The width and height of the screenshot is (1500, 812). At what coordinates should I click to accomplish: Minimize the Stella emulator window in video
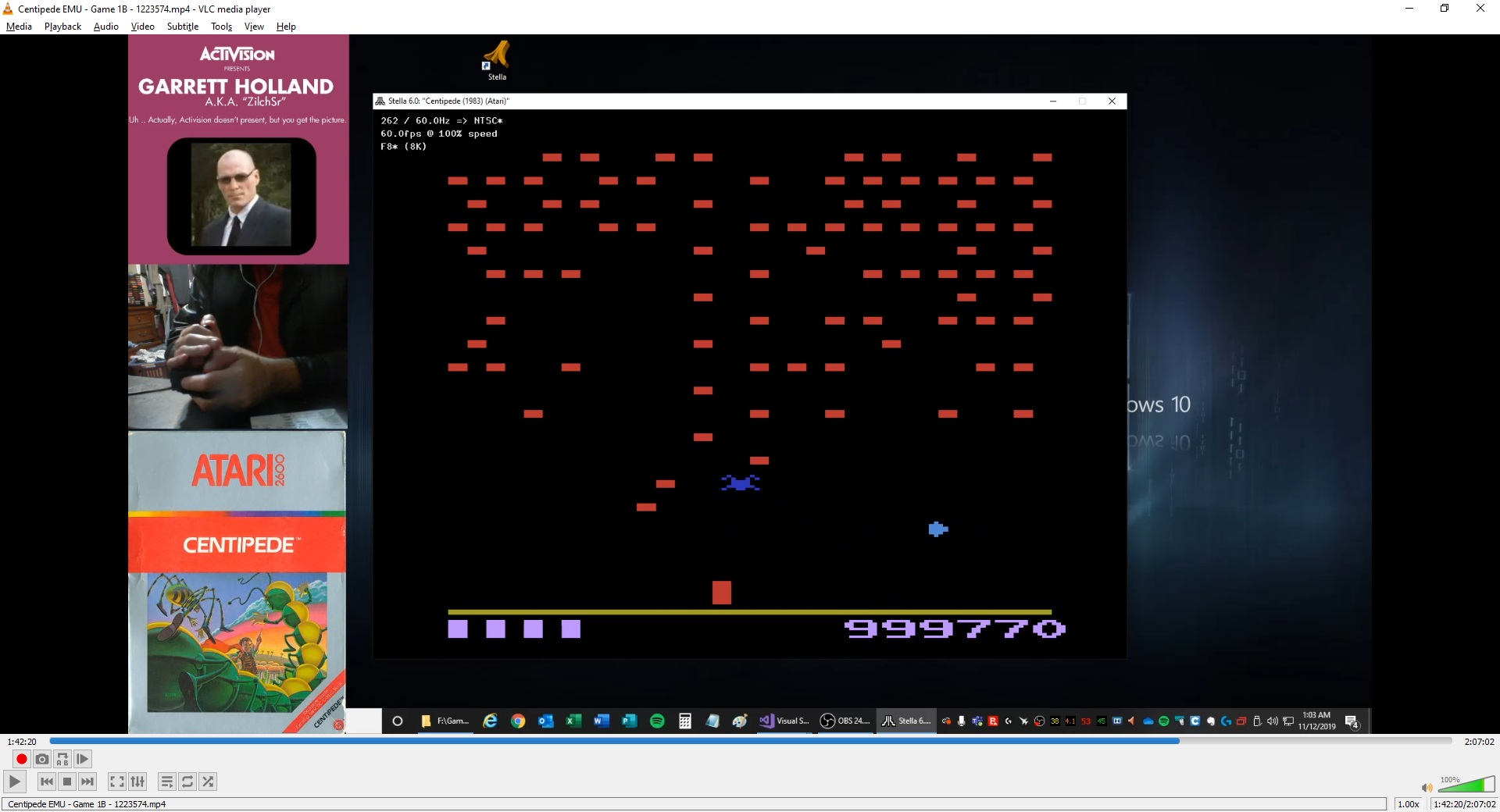point(1052,101)
